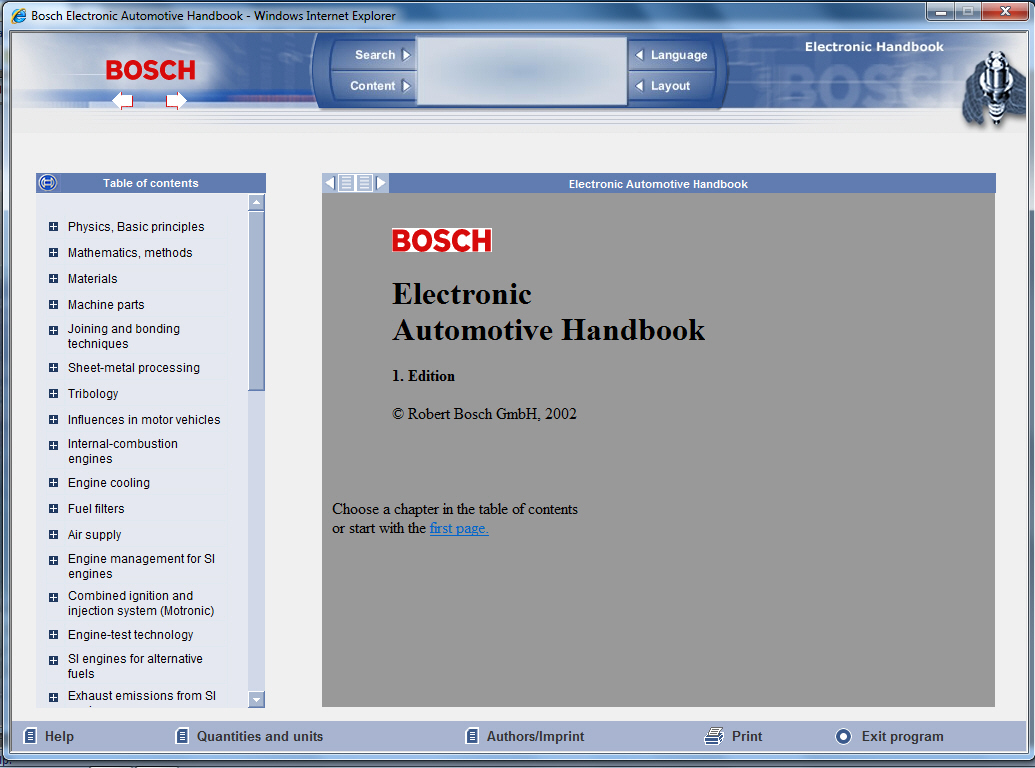Expand the Materials chapter
1035x768 pixels.
[53, 278]
